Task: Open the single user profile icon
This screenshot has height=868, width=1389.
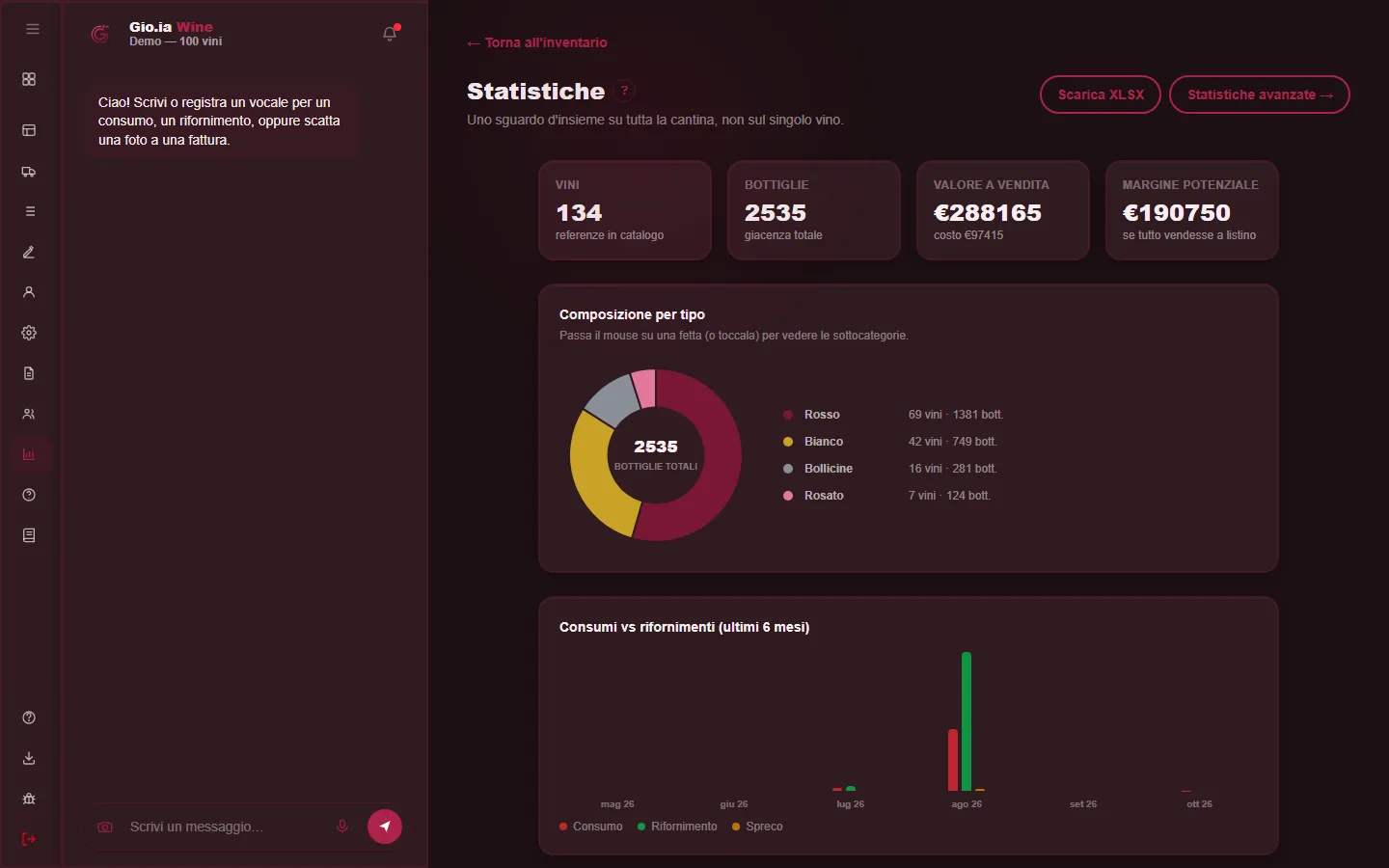Action: (29, 292)
